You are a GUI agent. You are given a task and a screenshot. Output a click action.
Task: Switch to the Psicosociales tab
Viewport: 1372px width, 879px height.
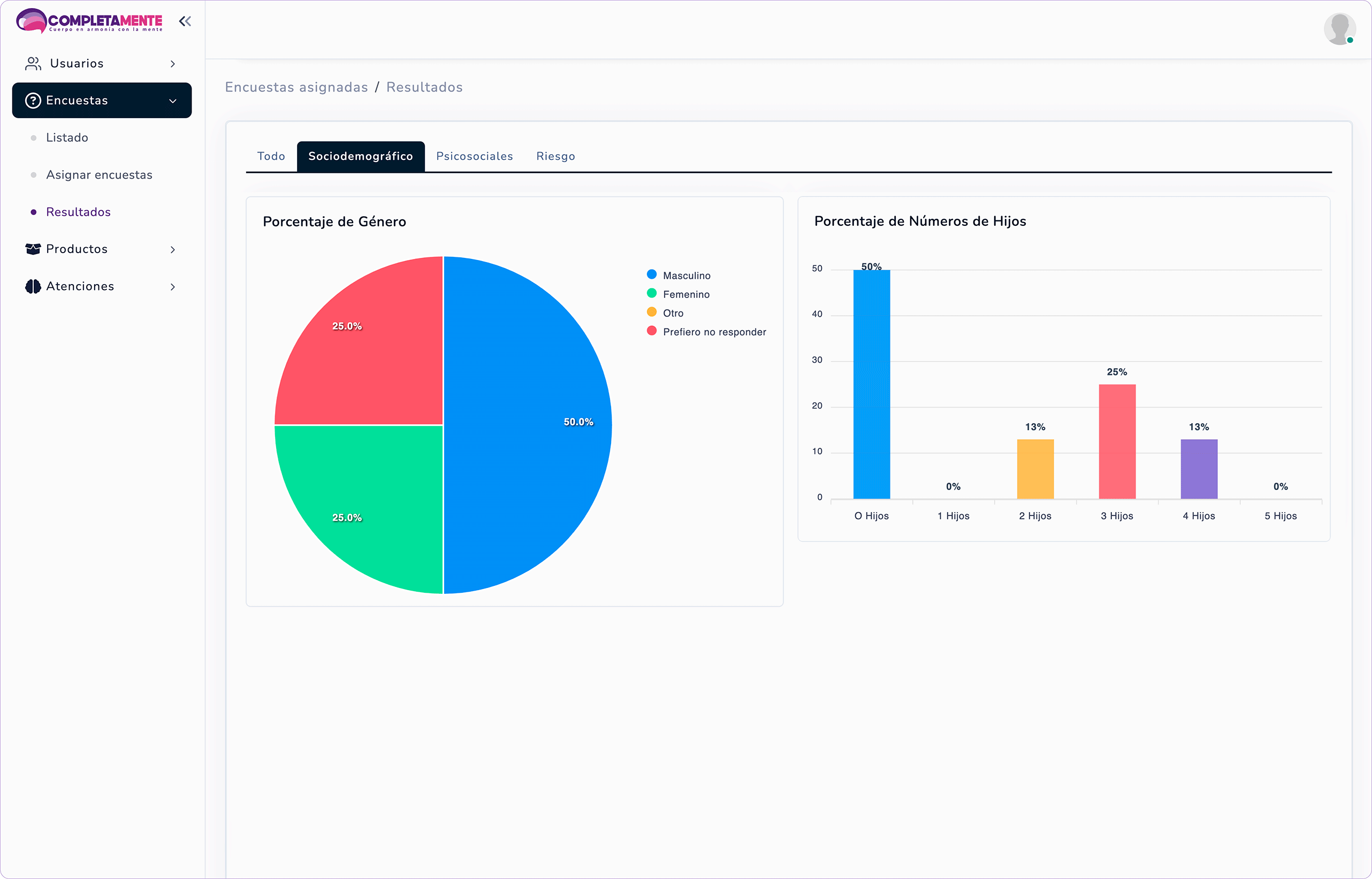coord(474,156)
